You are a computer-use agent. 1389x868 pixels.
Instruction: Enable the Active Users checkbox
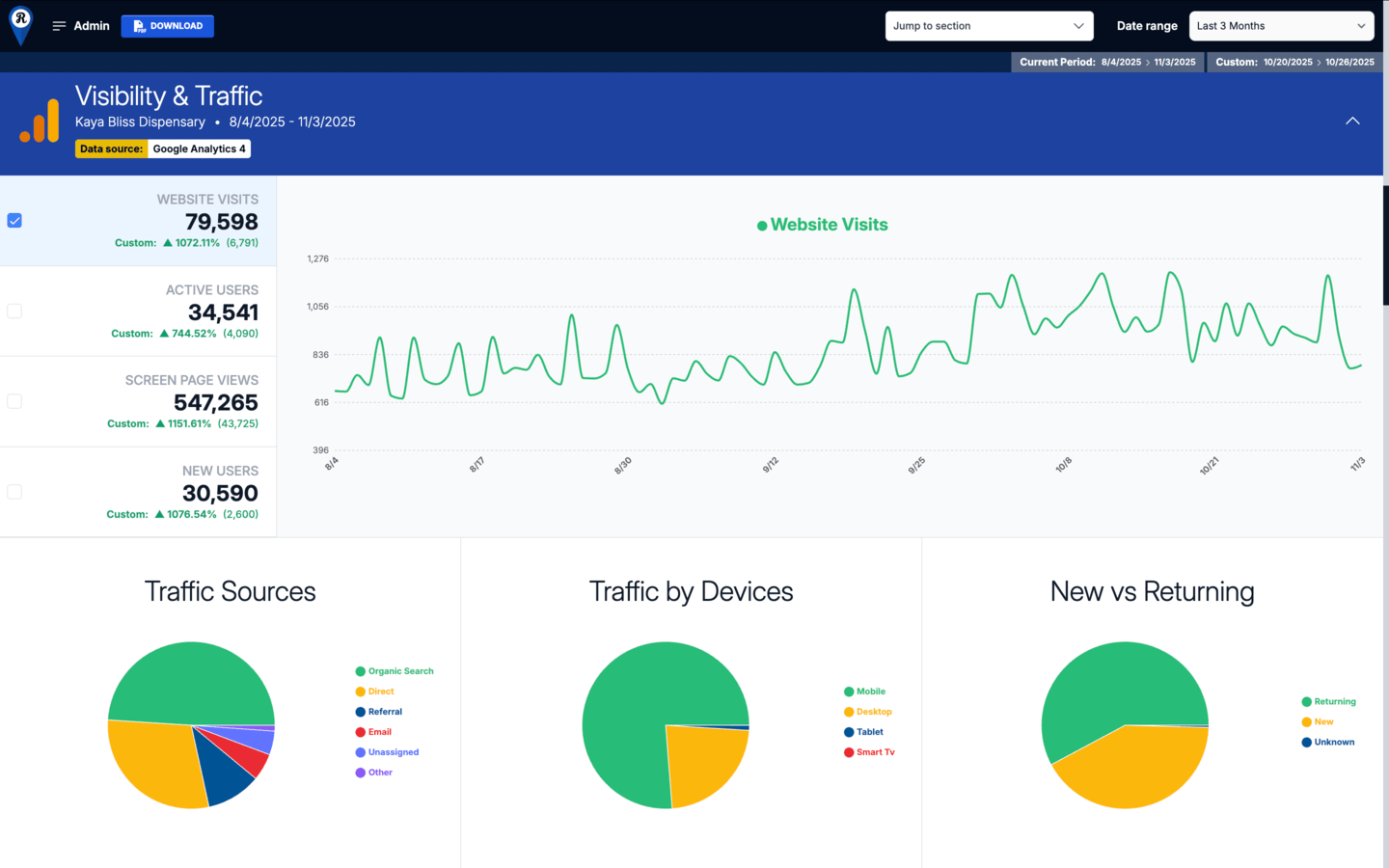pyautogui.click(x=14, y=312)
